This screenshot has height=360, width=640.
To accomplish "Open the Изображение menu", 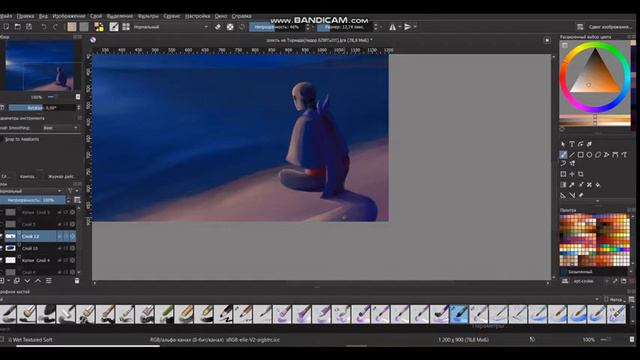I will tap(69, 16).
